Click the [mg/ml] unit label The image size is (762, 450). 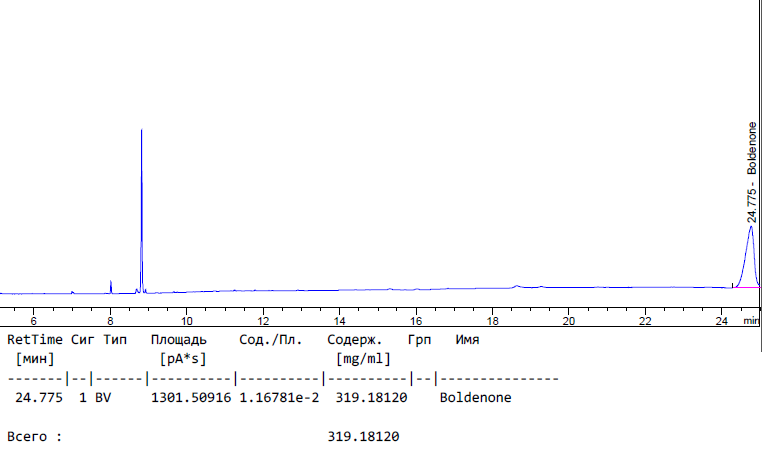pos(359,358)
